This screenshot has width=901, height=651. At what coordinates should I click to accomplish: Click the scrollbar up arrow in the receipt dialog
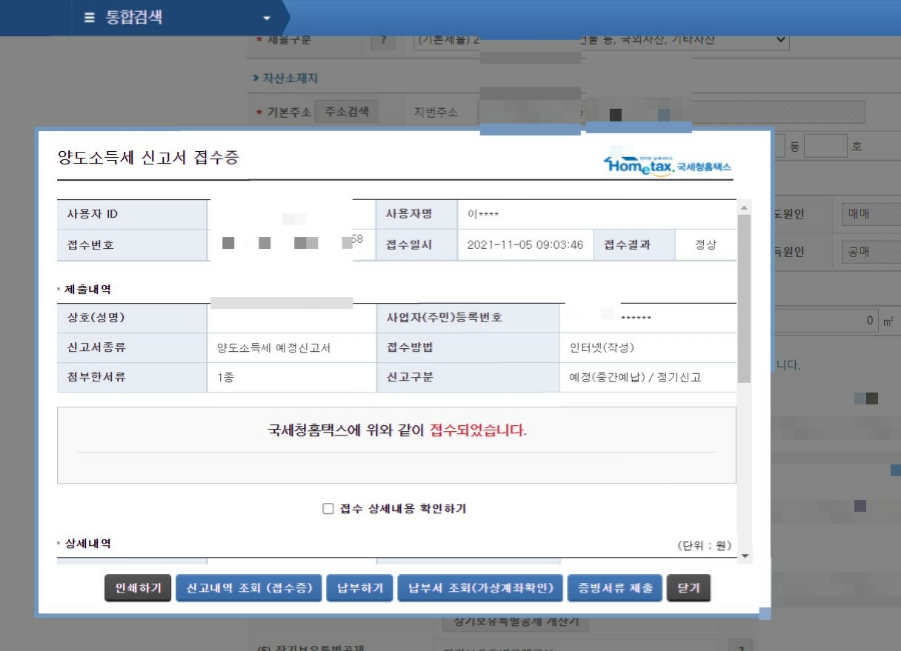point(744,208)
